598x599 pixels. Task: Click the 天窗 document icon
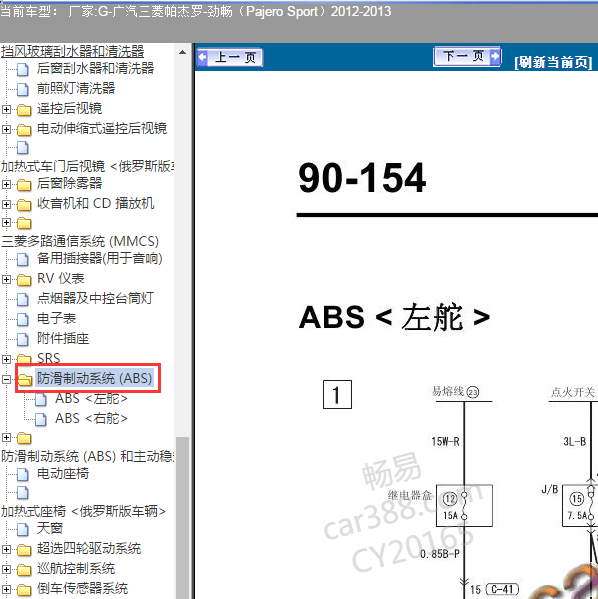coord(23,529)
